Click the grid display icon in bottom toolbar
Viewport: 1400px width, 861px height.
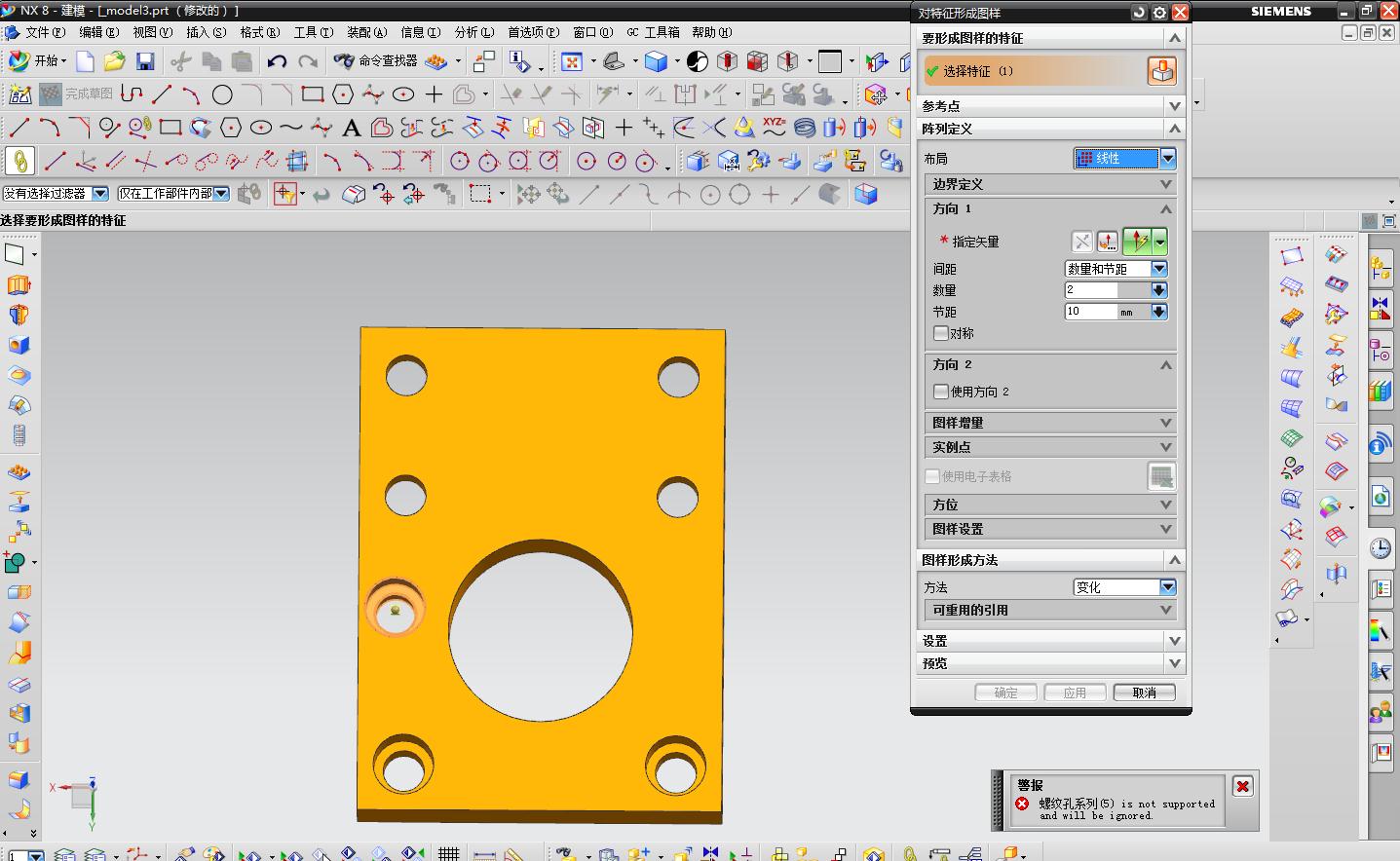(x=448, y=854)
